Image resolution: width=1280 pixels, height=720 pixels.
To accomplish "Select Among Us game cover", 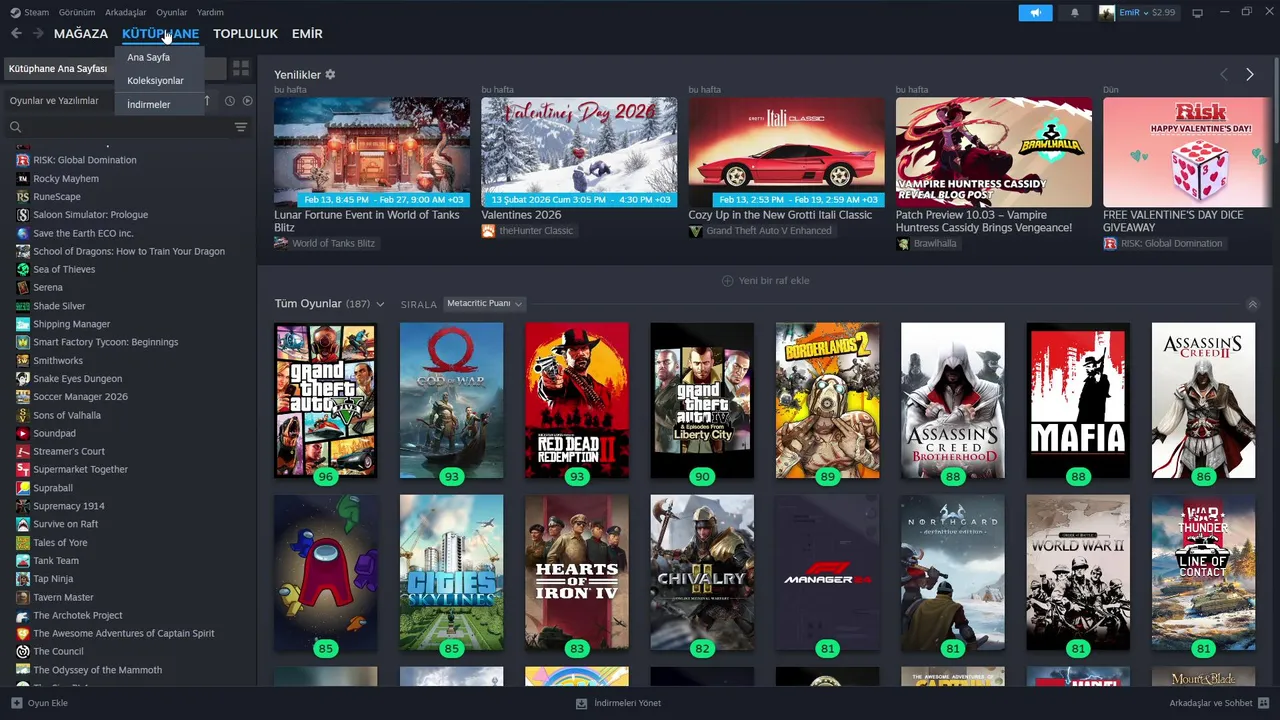I will click(326, 572).
